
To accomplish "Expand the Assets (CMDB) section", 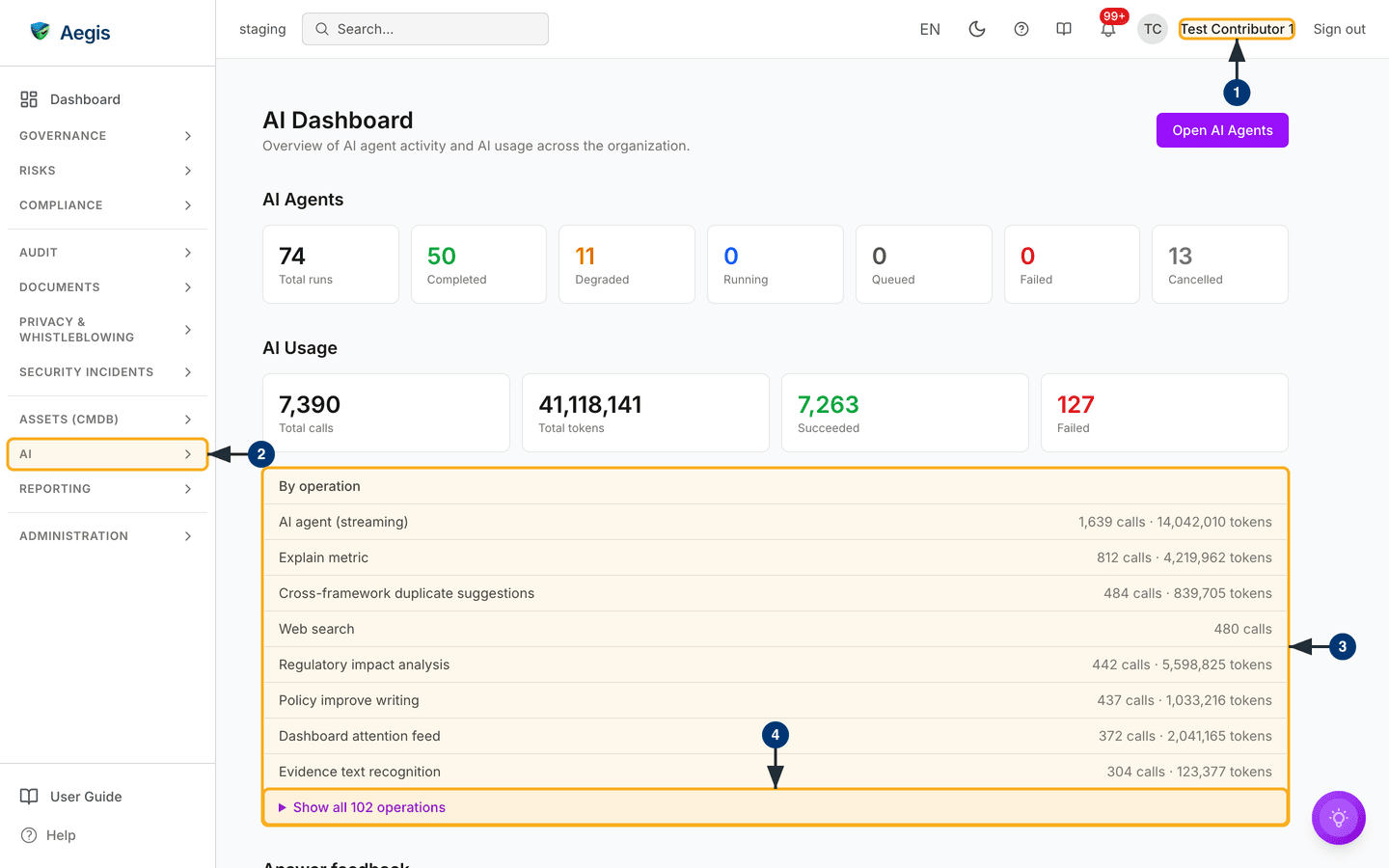I will (x=107, y=420).
